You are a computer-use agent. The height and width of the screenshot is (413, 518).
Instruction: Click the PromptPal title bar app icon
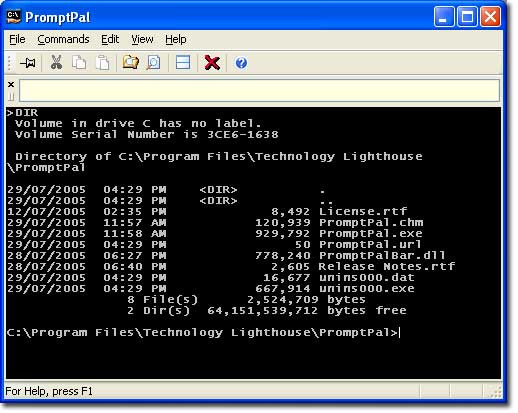[14, 17]
